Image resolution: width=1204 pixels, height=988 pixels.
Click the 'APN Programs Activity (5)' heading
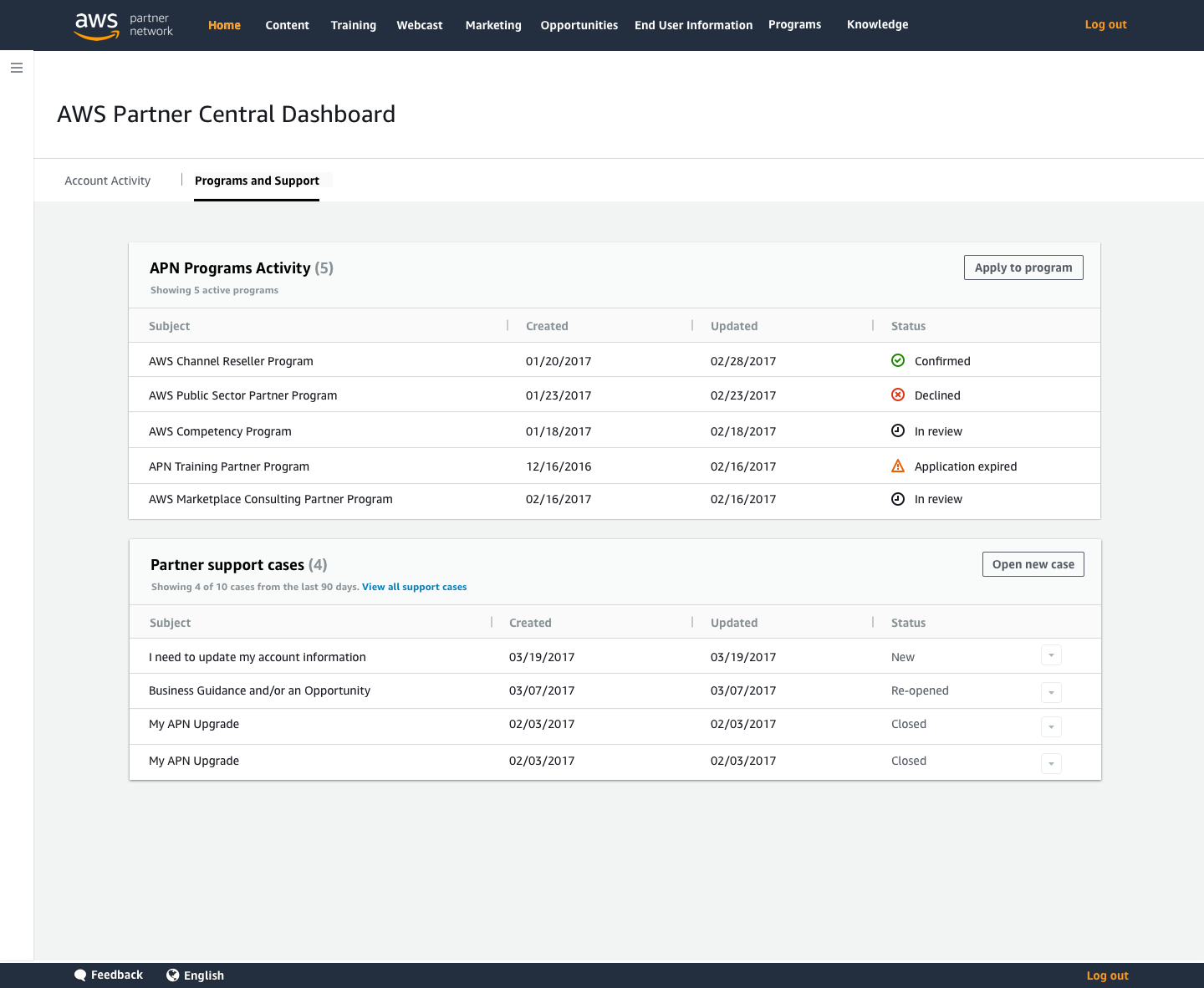tap(242, 268)
